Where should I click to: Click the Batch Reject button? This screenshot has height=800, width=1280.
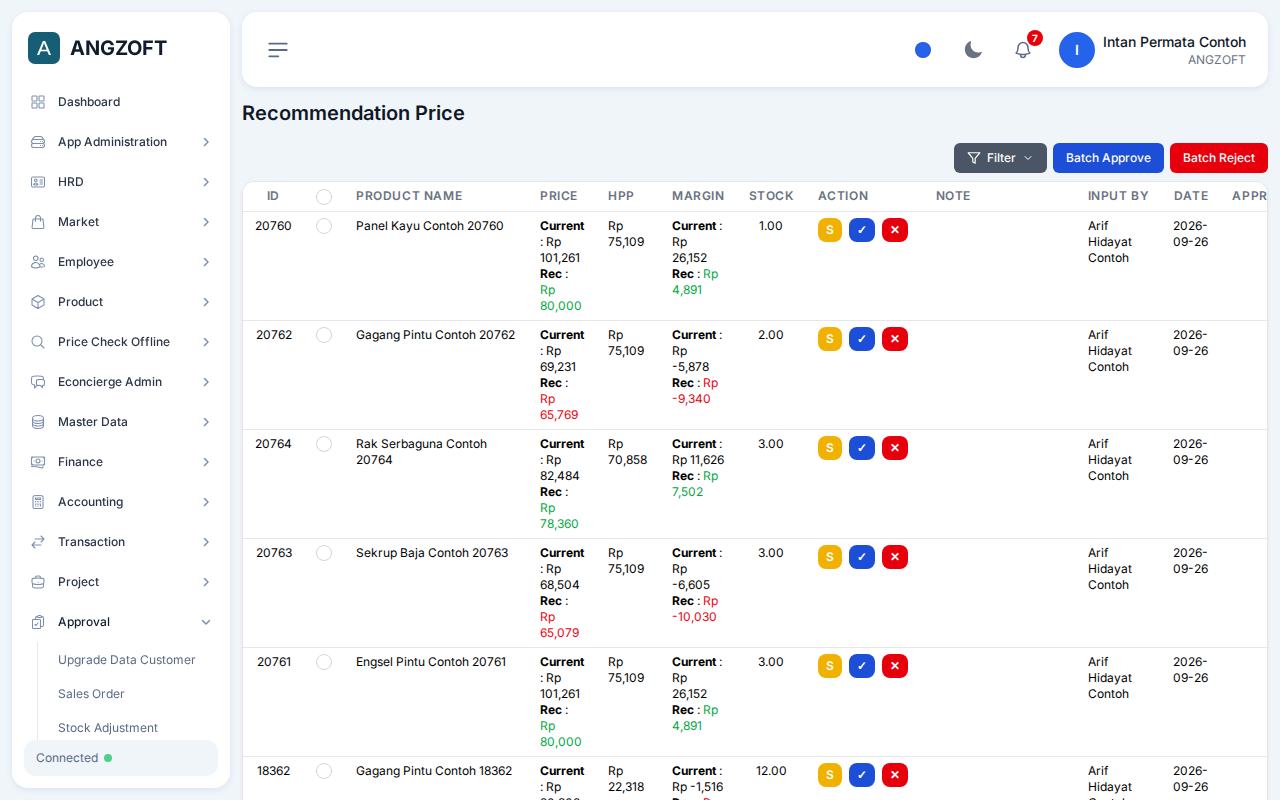1219,158
